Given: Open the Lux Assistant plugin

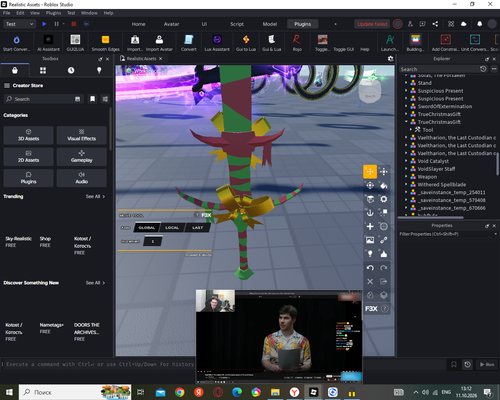Looking at the screenshot, I should pyautogui.click(x=217, y=43).
